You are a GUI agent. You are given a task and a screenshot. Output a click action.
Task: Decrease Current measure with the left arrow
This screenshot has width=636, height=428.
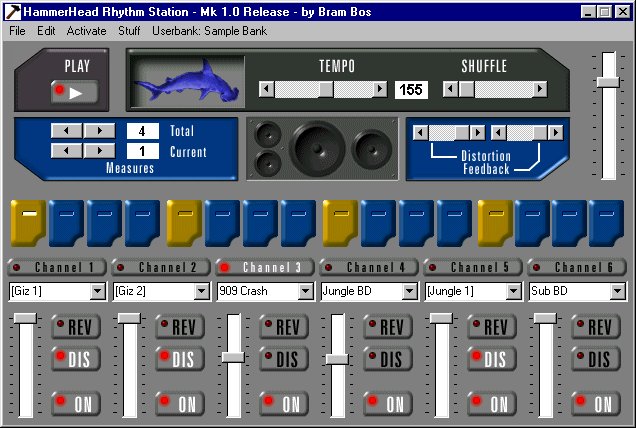(67, 151)
